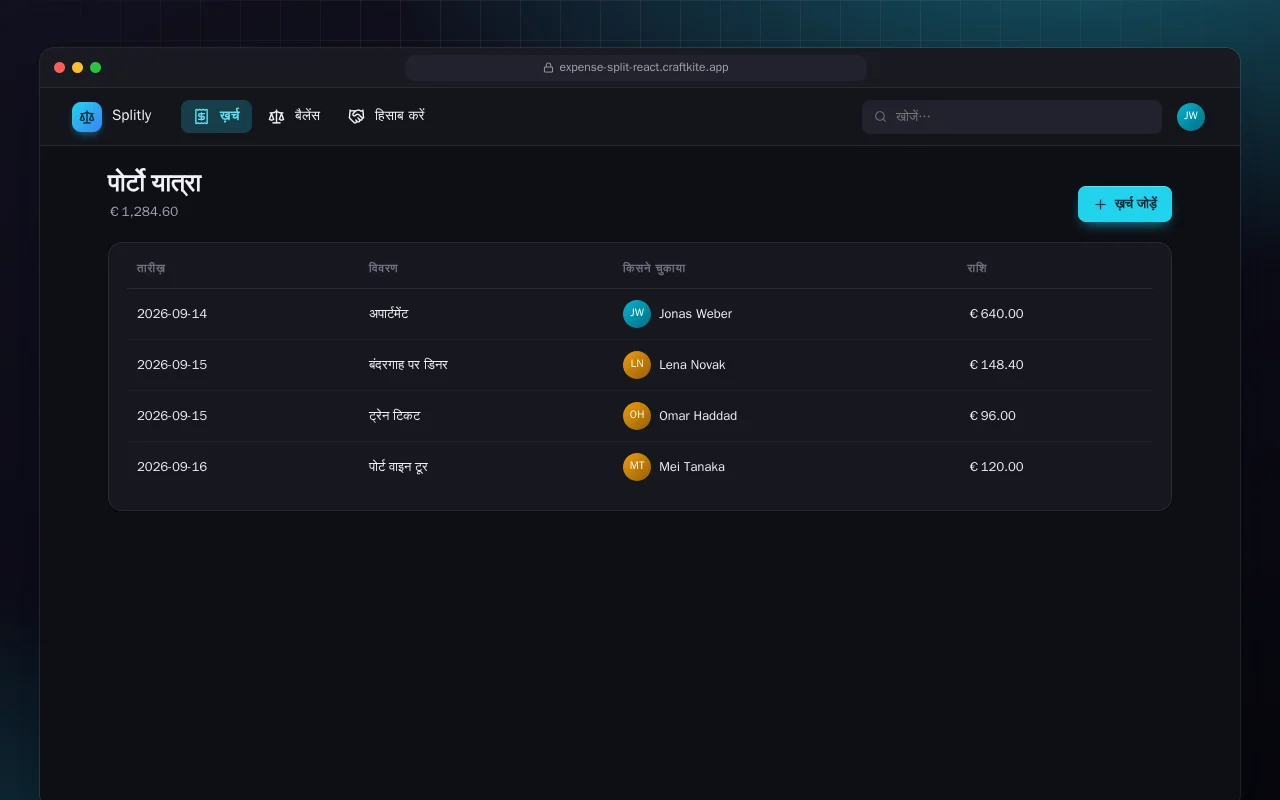
Task: Click the € 148.40 amount cell
Action: 996,365
